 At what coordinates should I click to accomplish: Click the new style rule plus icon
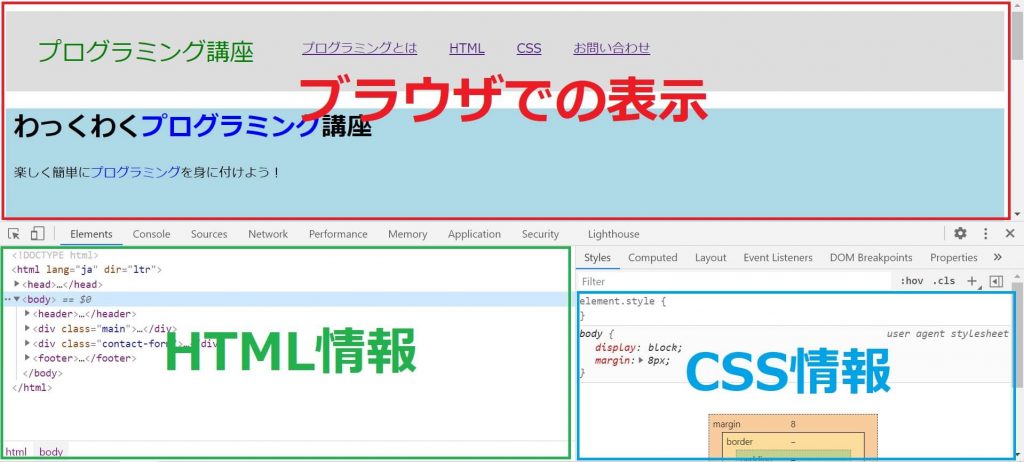click(971, 281)
